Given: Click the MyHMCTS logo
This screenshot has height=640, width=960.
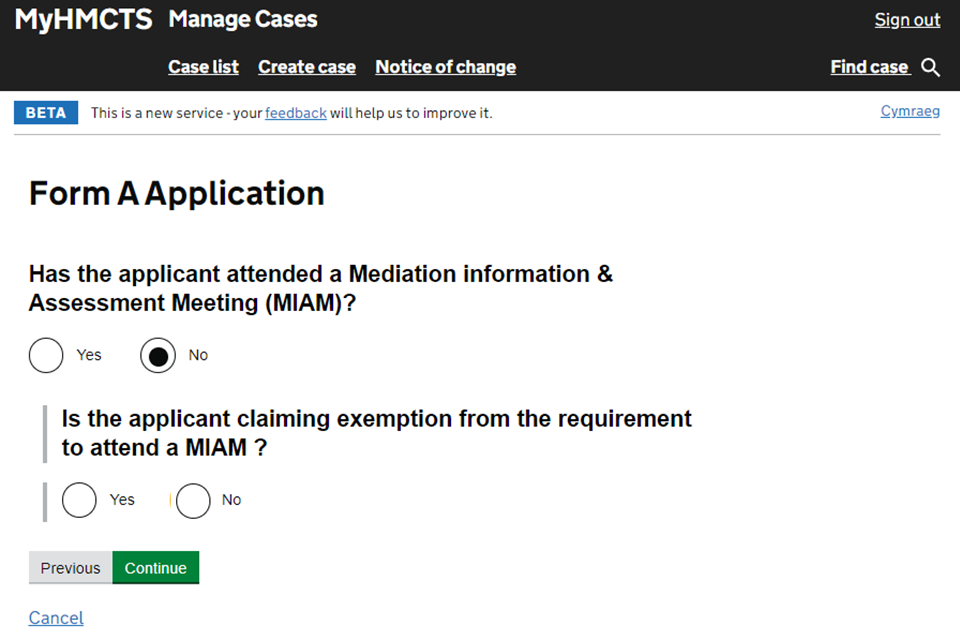Looking at the screenshot, I should (83, 19).
